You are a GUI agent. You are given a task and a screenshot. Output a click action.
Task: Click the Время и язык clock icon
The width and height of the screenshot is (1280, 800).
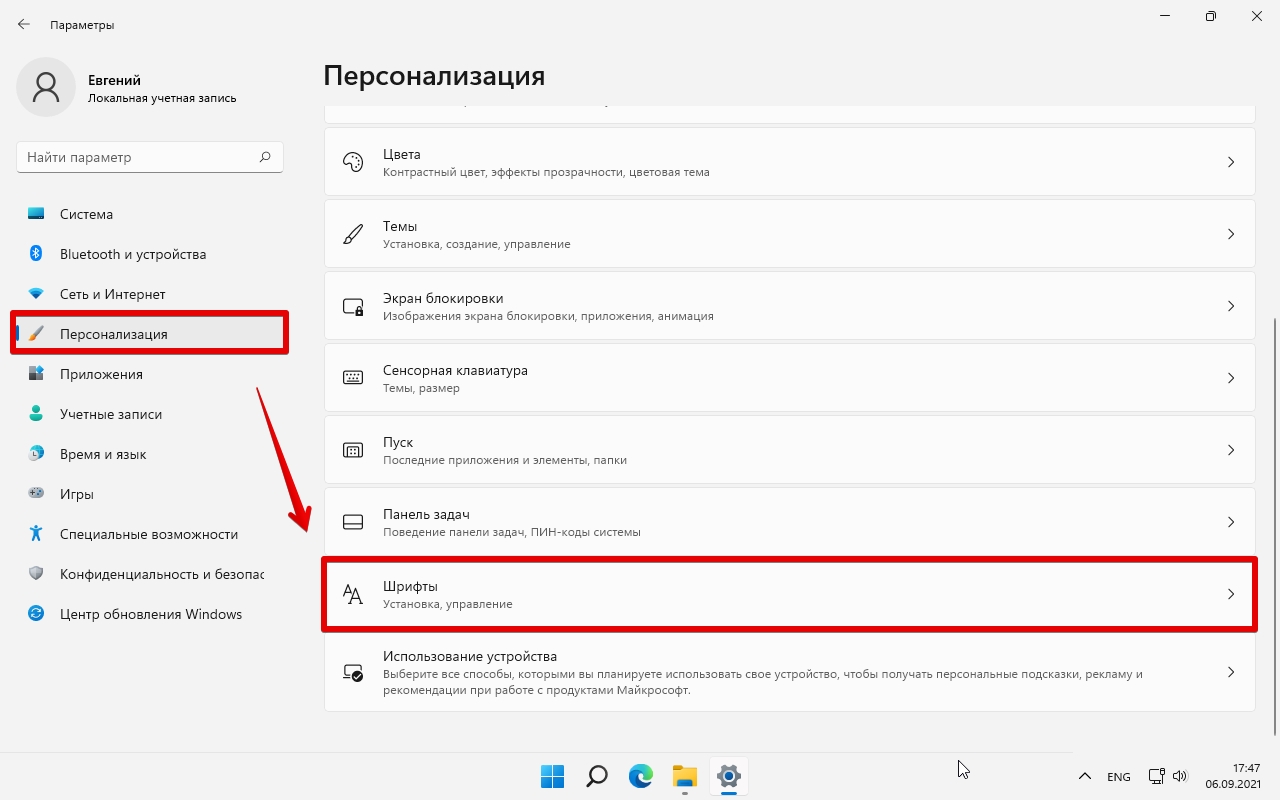36,454
